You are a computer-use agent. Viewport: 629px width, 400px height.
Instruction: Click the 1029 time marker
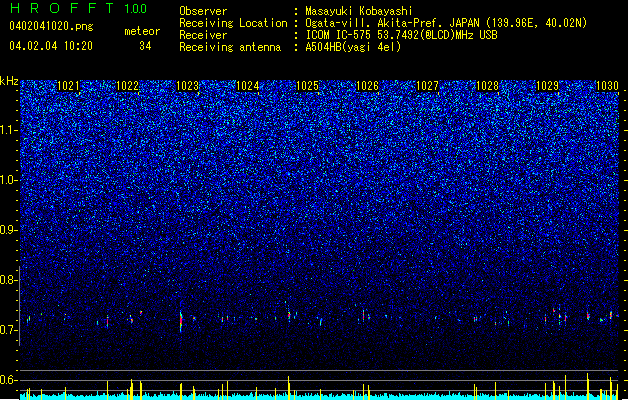coord(548,86)
